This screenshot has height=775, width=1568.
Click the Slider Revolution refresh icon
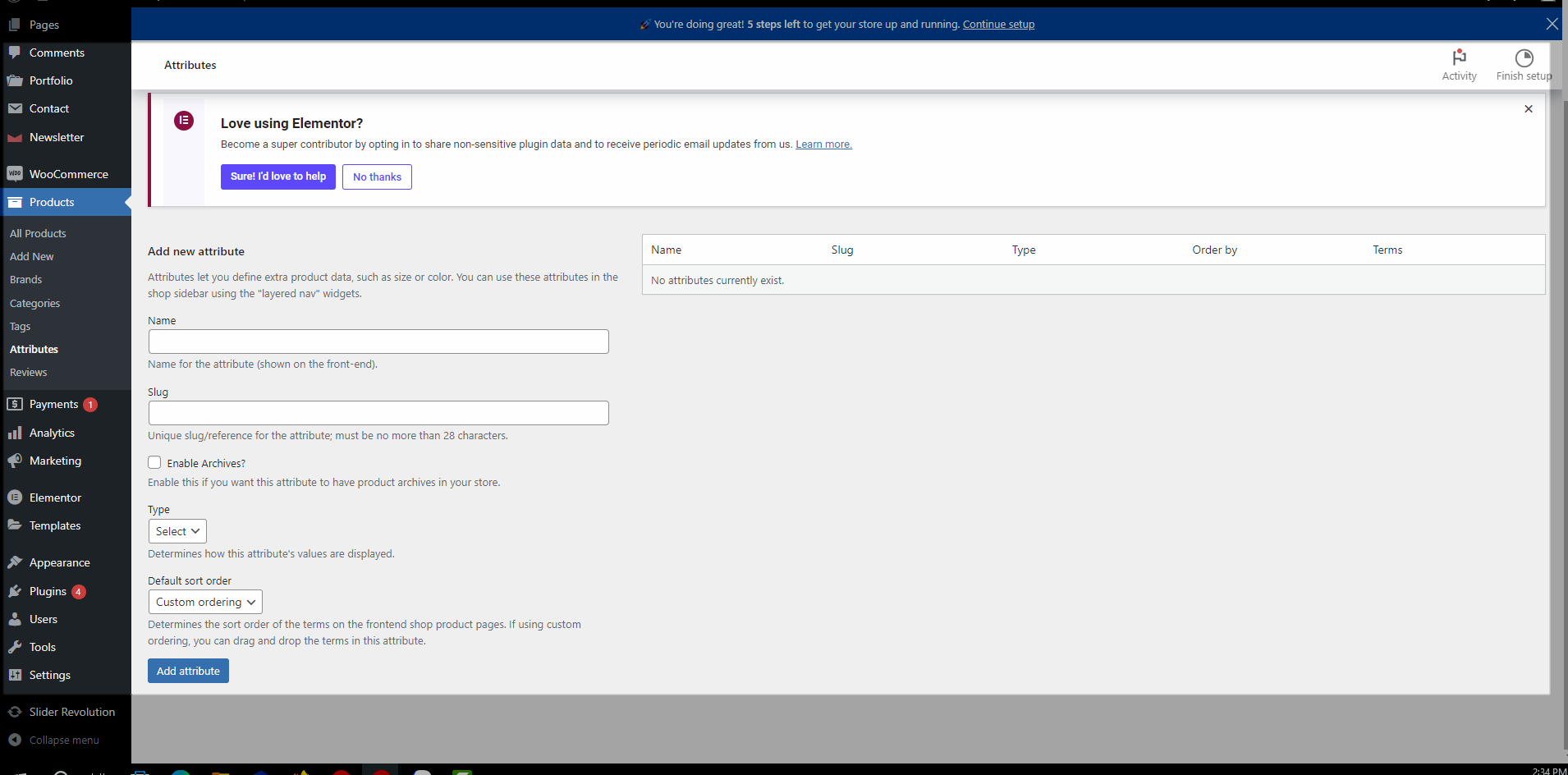pos(15,712)
